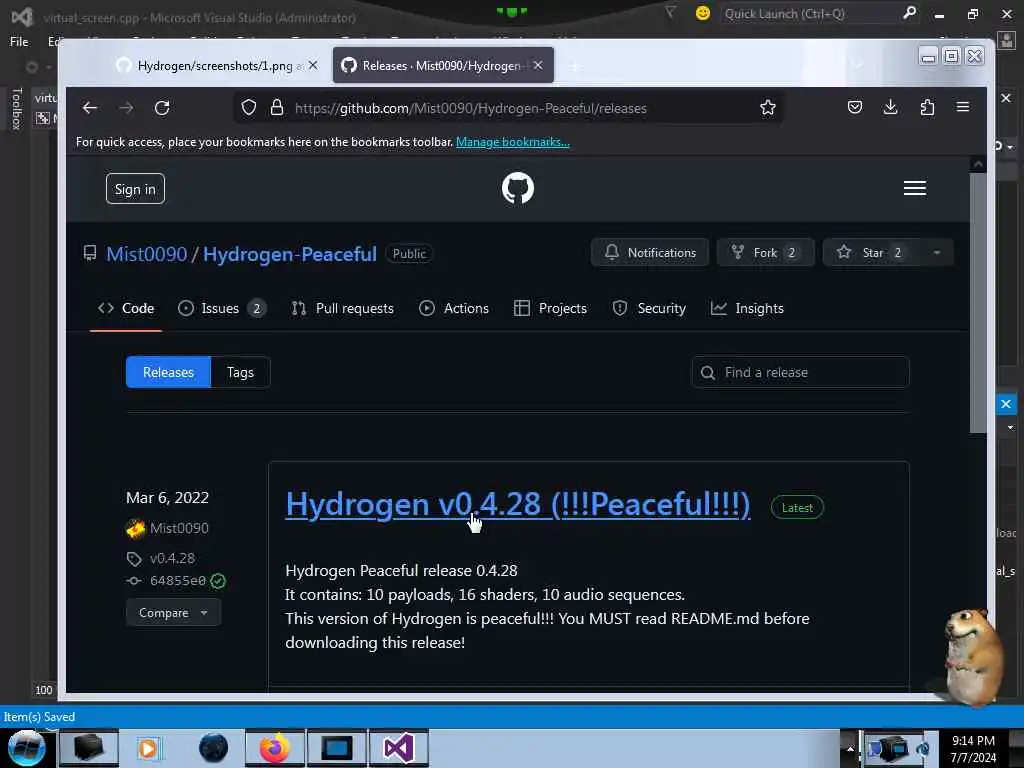The width and height of the screenshot is (1024, 768).
Task: Open the tracking protection shield icon
Action: (249, 108)
